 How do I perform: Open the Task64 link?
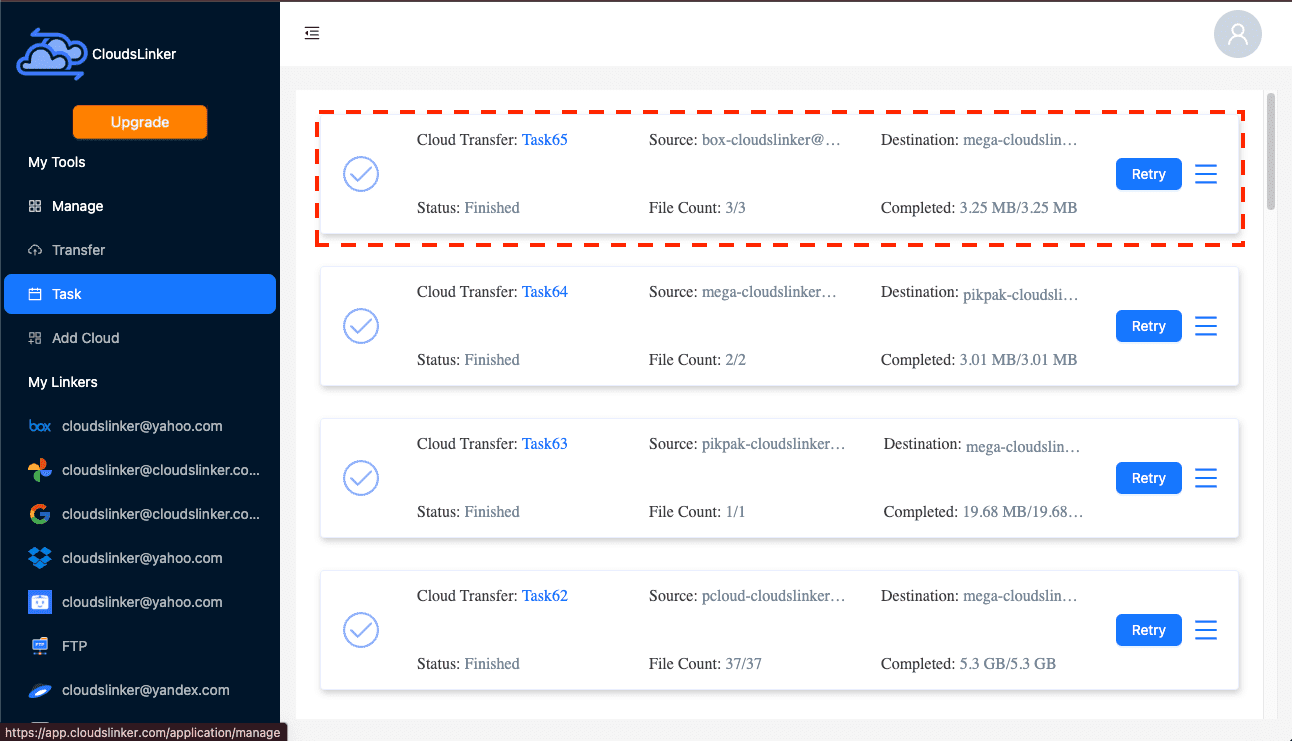click(x=545, y=292)
